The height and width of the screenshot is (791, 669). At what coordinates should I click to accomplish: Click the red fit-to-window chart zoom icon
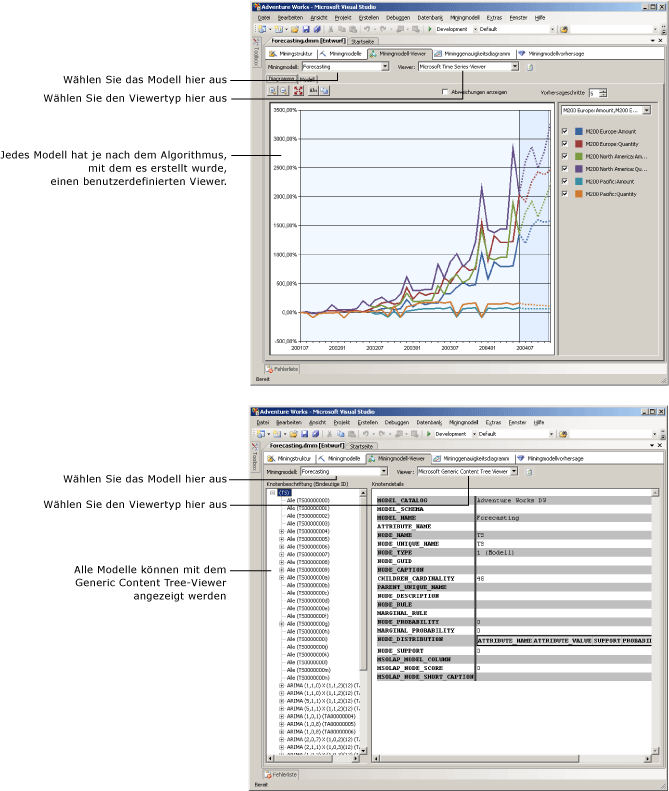coord(298,90)
